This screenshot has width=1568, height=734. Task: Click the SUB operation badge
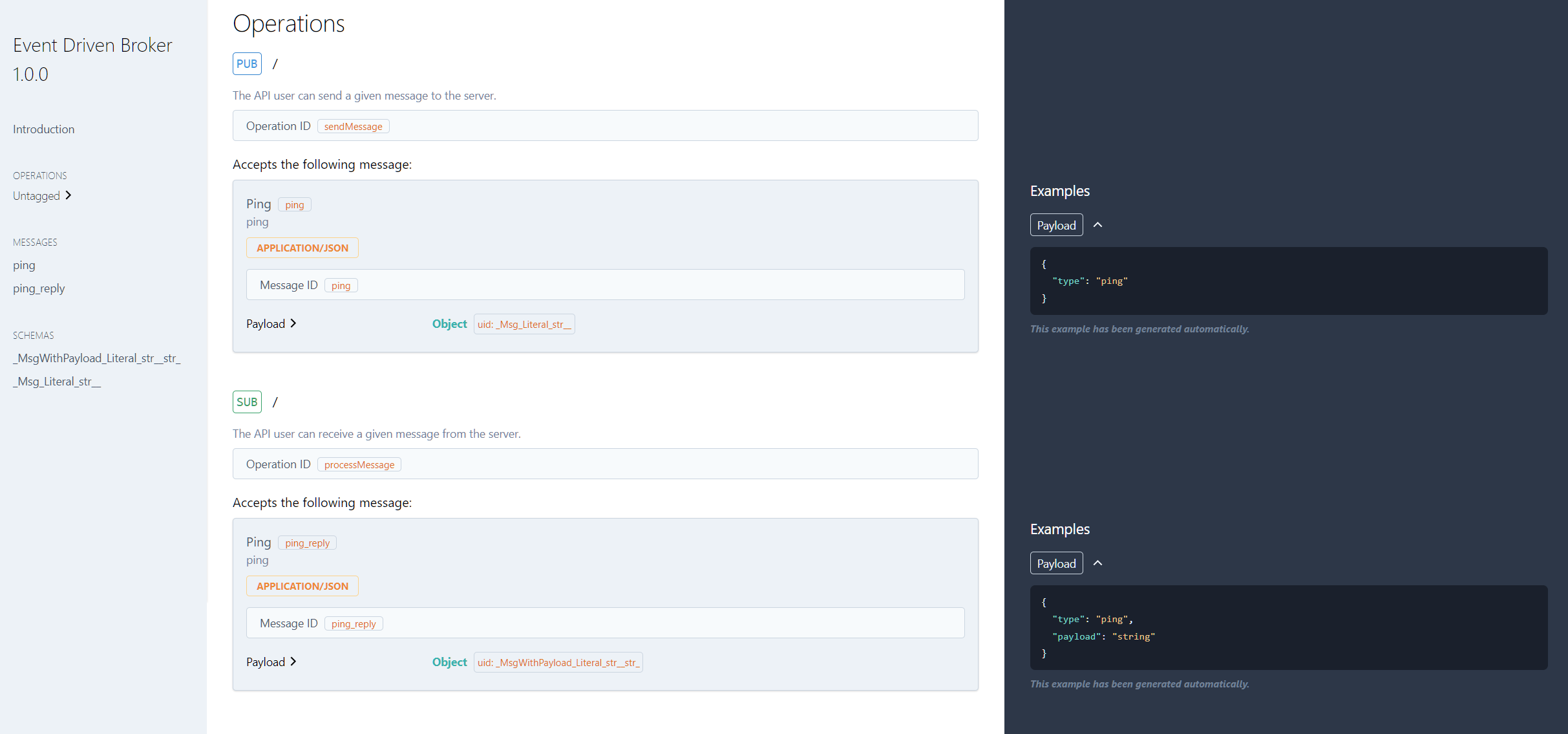[x=247, y=402]
